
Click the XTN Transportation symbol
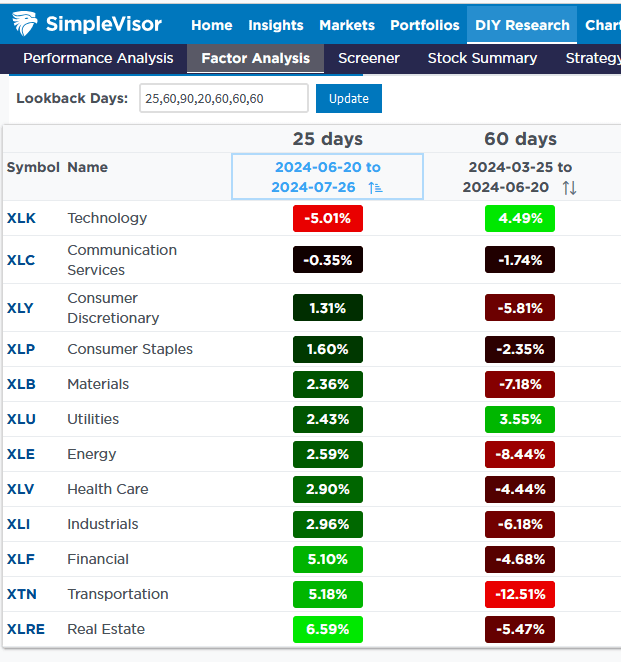(x=21, y=594)
